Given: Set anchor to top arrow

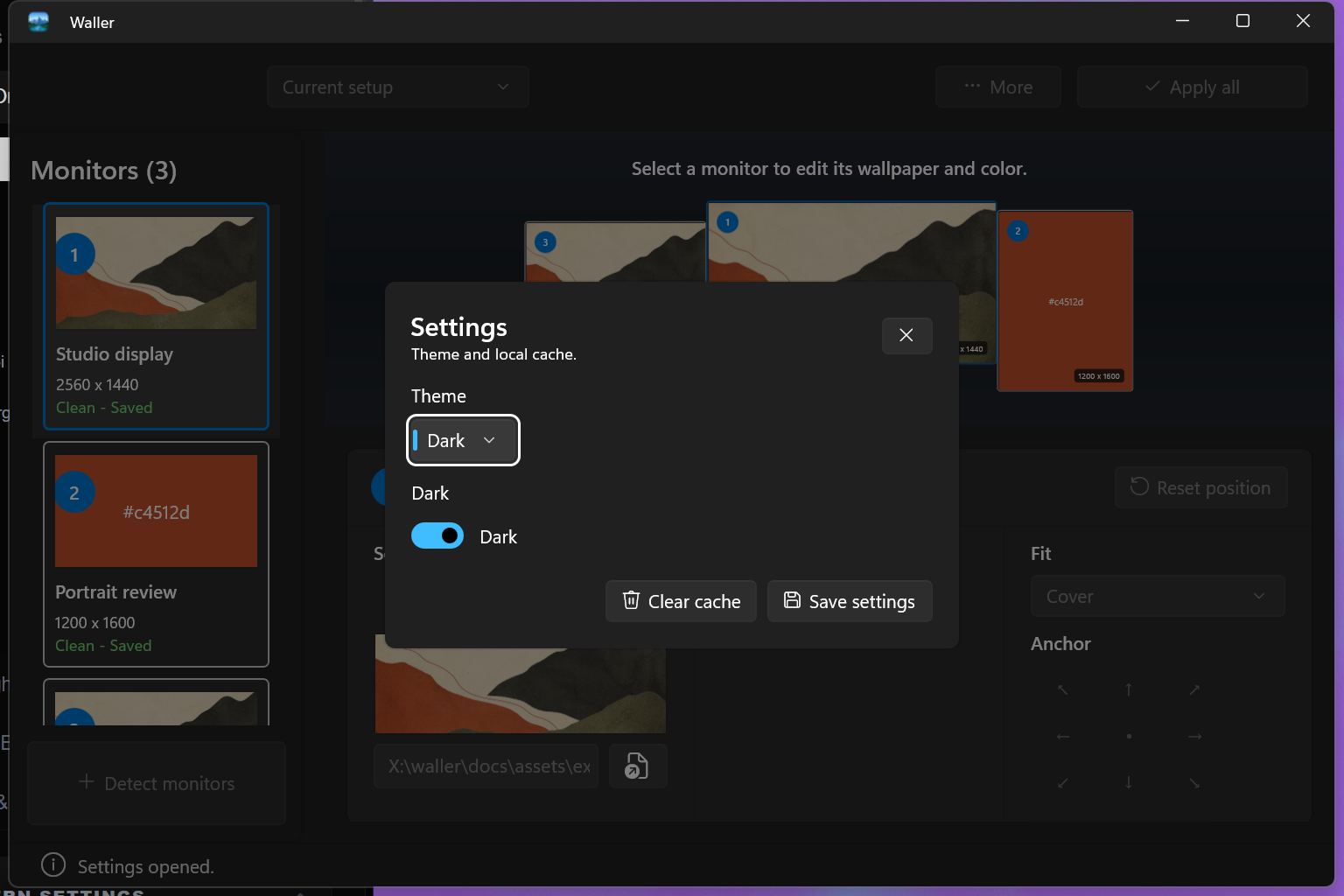Looking at the screenshot, I should point(1129,690).
